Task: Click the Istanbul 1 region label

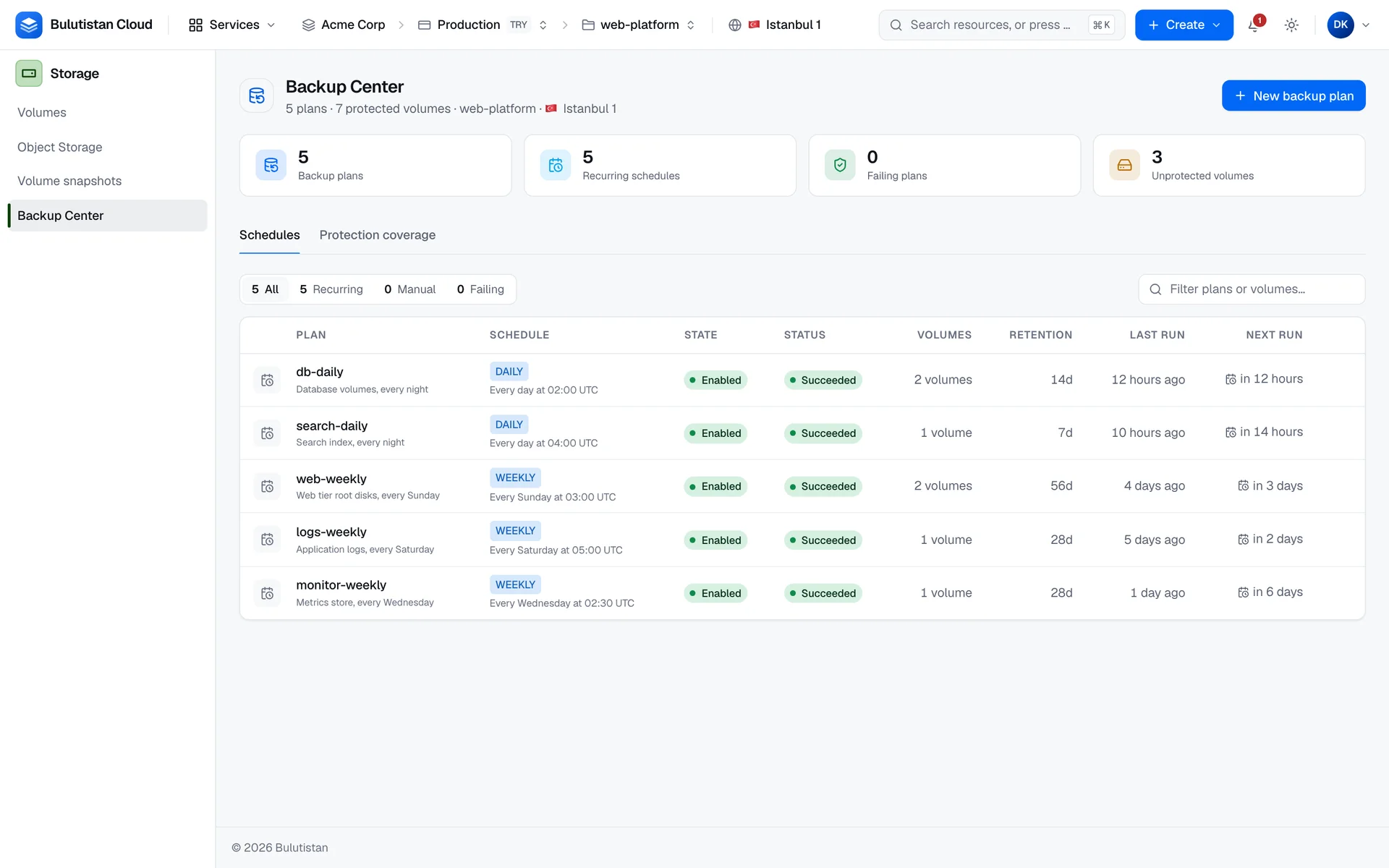Action: (x=793, y=25)
